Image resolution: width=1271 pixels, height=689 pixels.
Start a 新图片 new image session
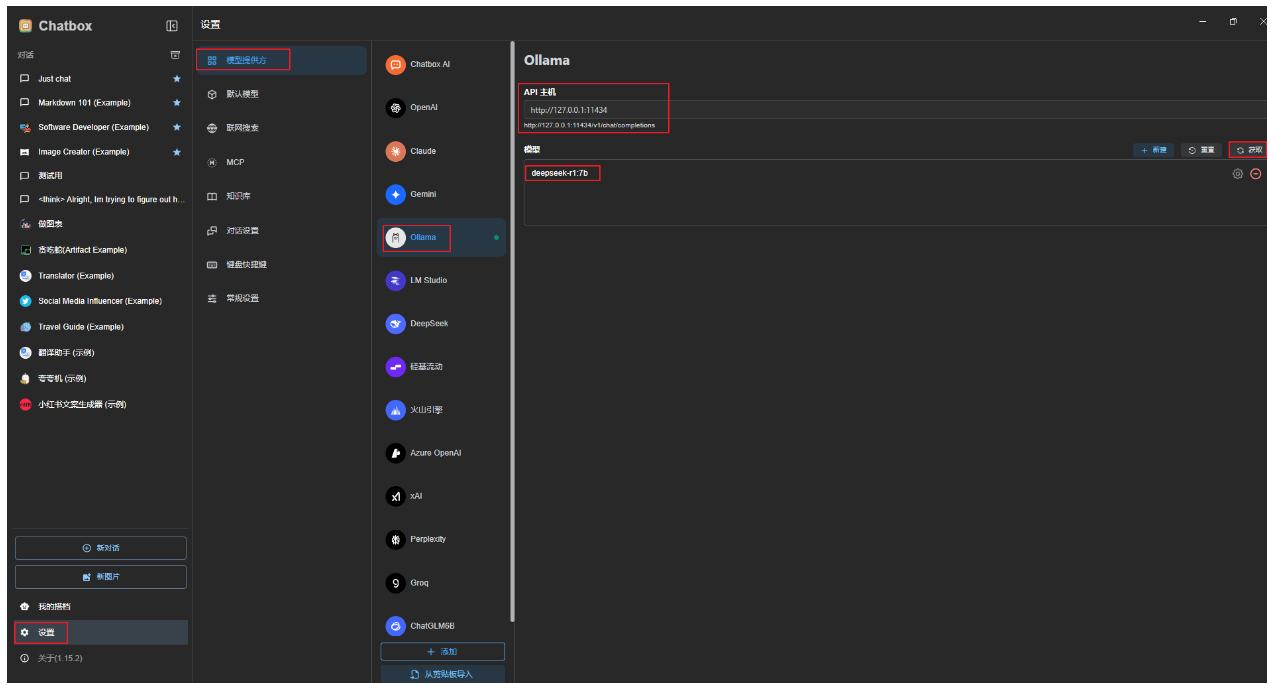pyautogui.click(x=100, y=577)
